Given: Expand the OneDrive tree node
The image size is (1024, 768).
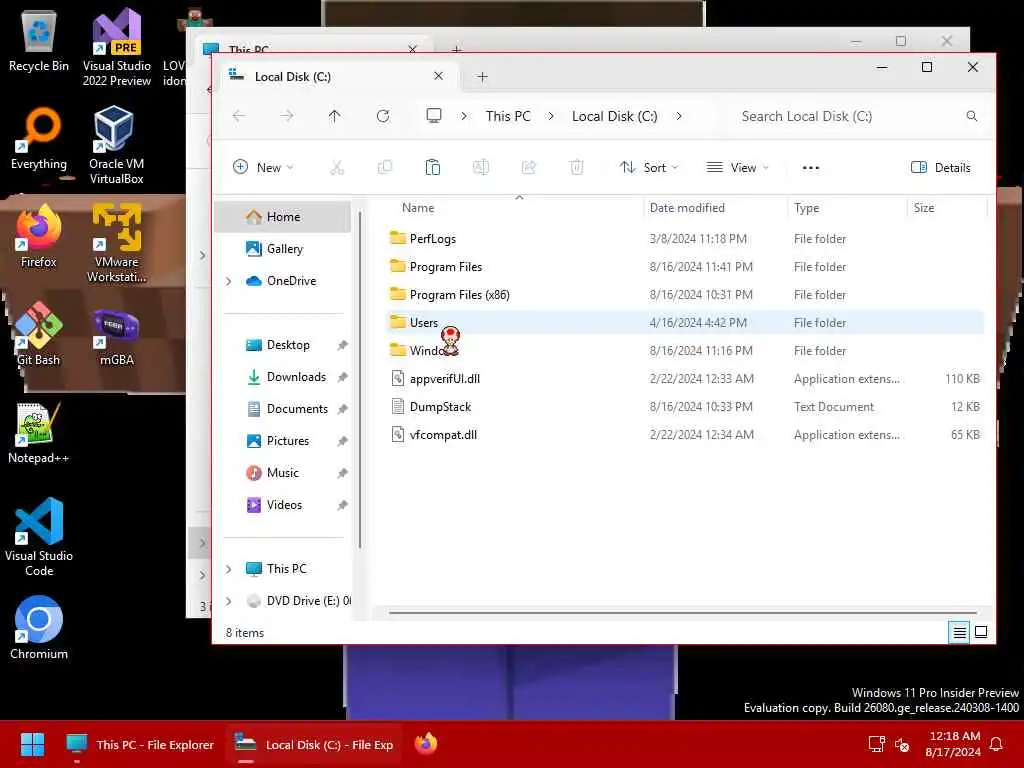Looking at the screenshot, I should [229, 281].
